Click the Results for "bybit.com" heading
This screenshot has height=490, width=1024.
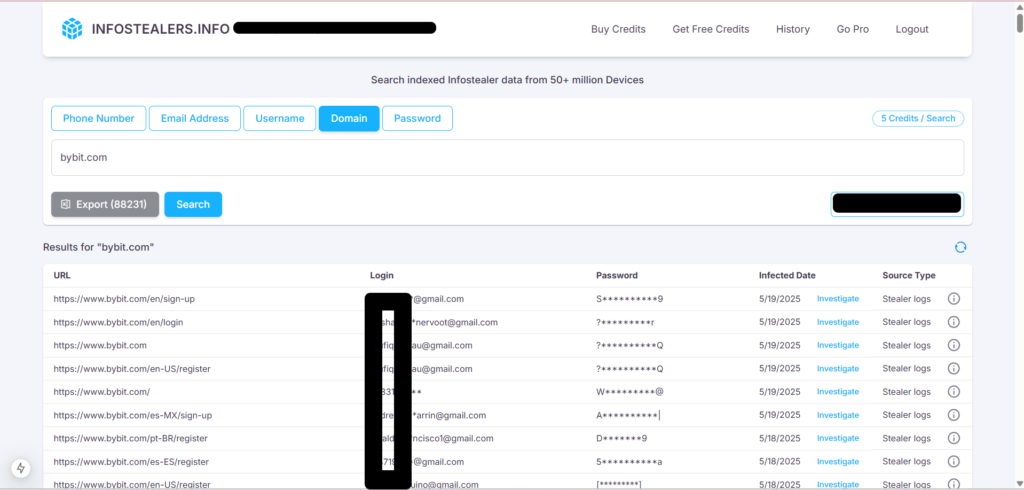[99, 247]
